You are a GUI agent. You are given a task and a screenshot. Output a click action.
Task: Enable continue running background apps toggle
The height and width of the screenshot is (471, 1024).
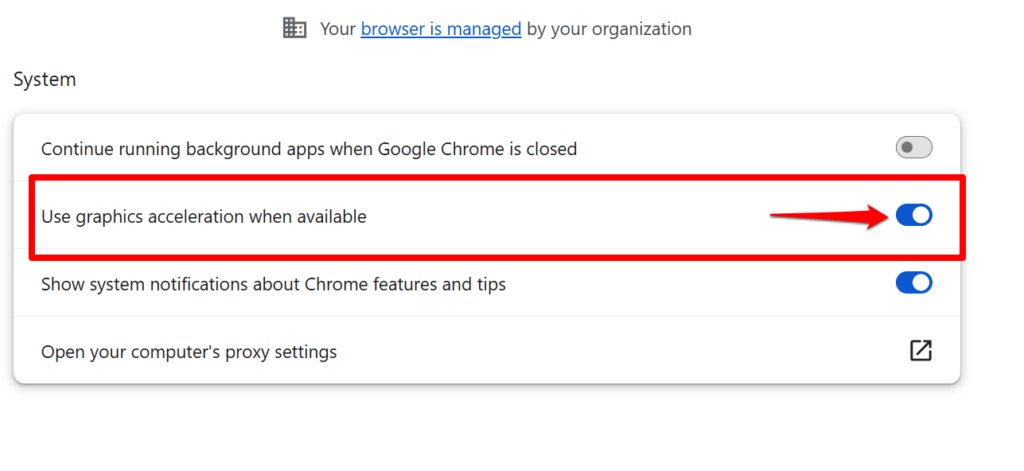tap(914, 149)
